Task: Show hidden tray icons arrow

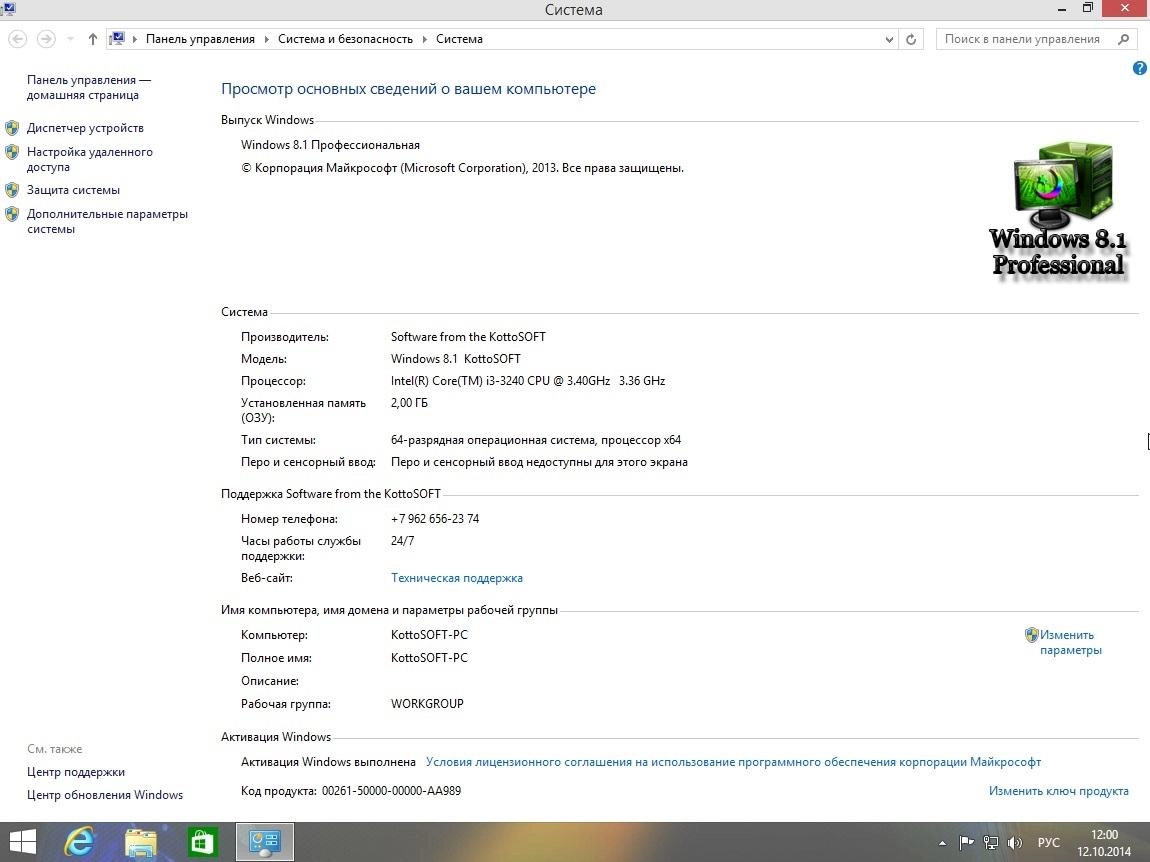Action: click(942, 843)
